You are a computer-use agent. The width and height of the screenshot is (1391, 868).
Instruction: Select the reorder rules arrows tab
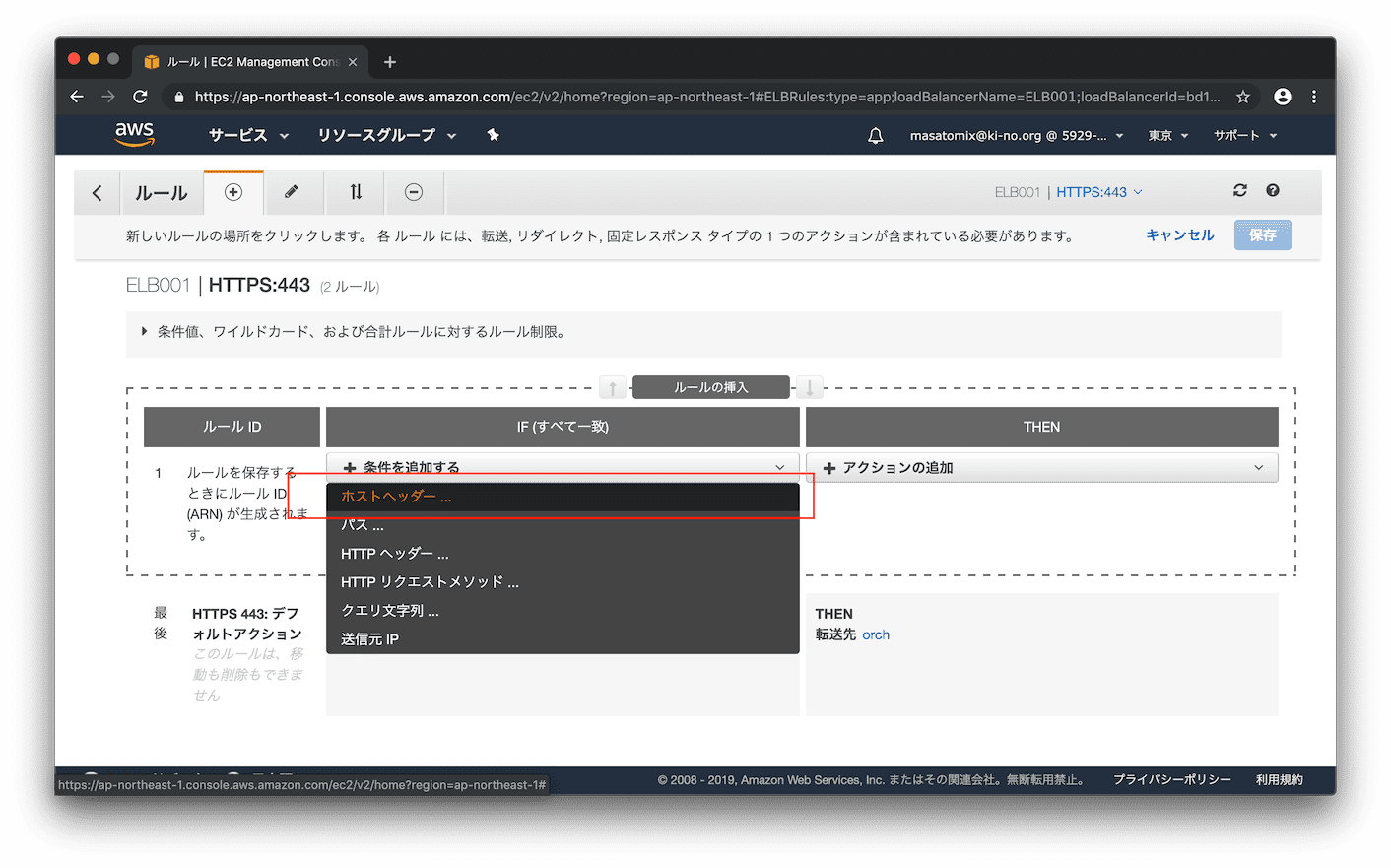pos(356,193)
